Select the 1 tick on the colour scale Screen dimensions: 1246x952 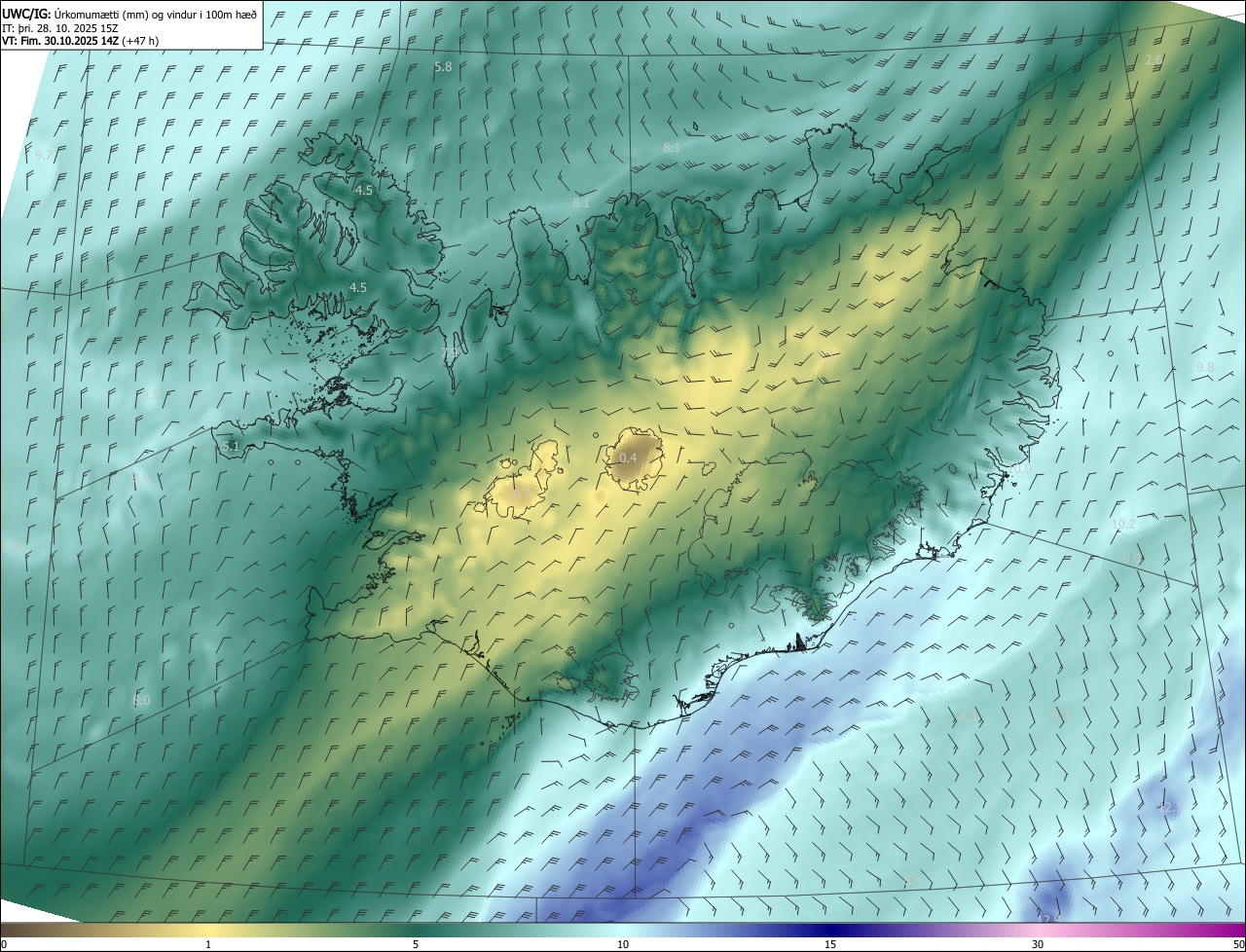208,944
